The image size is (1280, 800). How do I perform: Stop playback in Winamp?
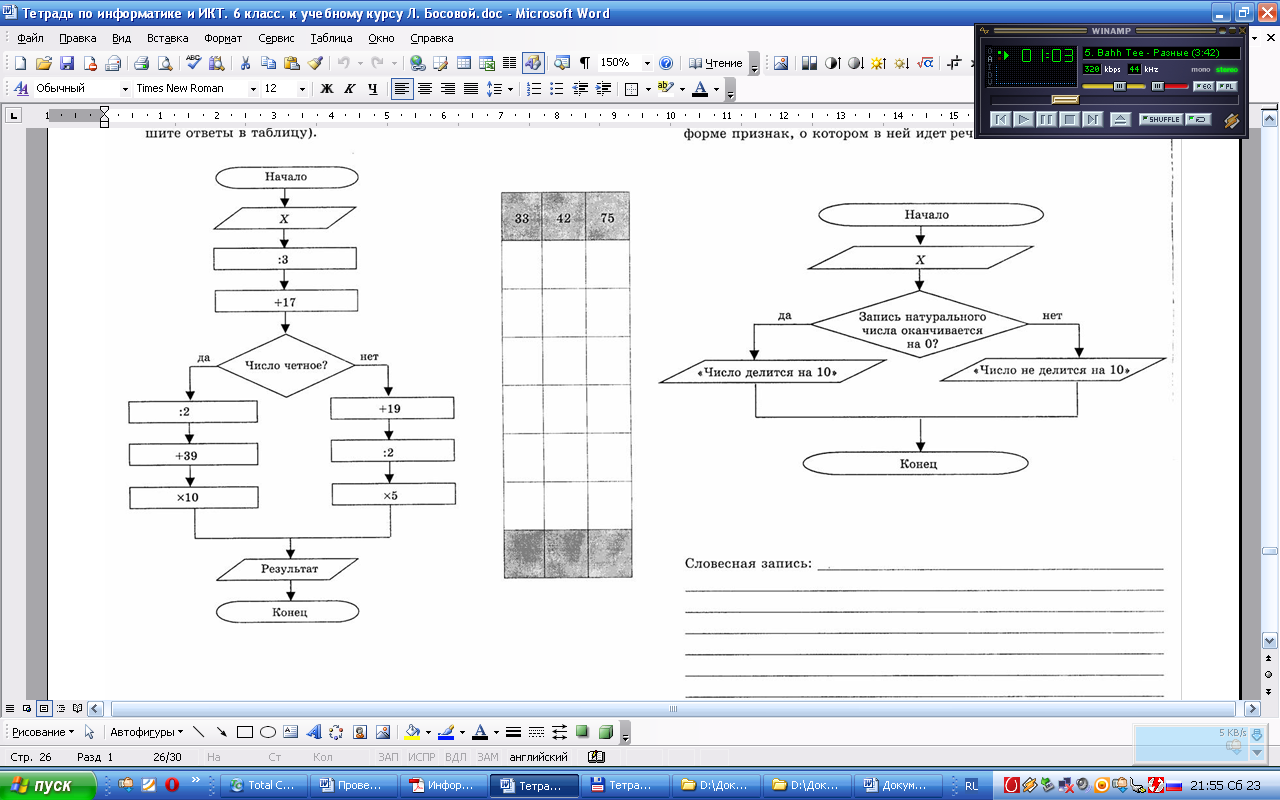click(1069, 119)
